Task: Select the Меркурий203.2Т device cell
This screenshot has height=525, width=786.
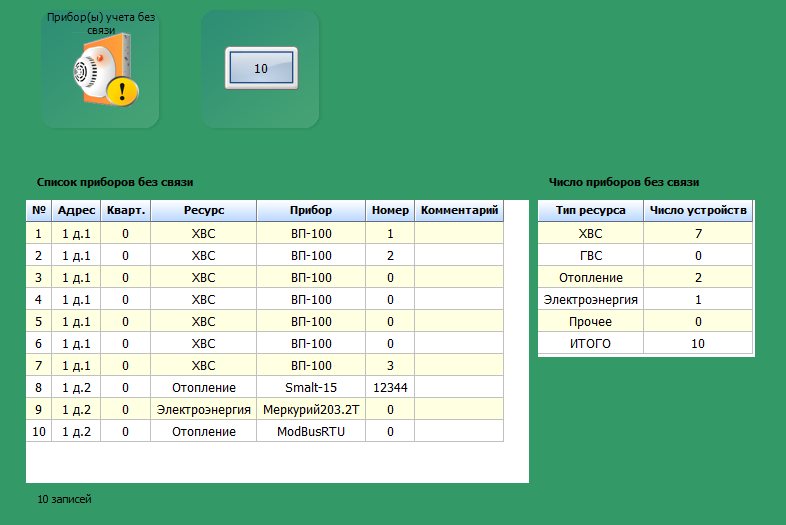Action: pos(311,409)
